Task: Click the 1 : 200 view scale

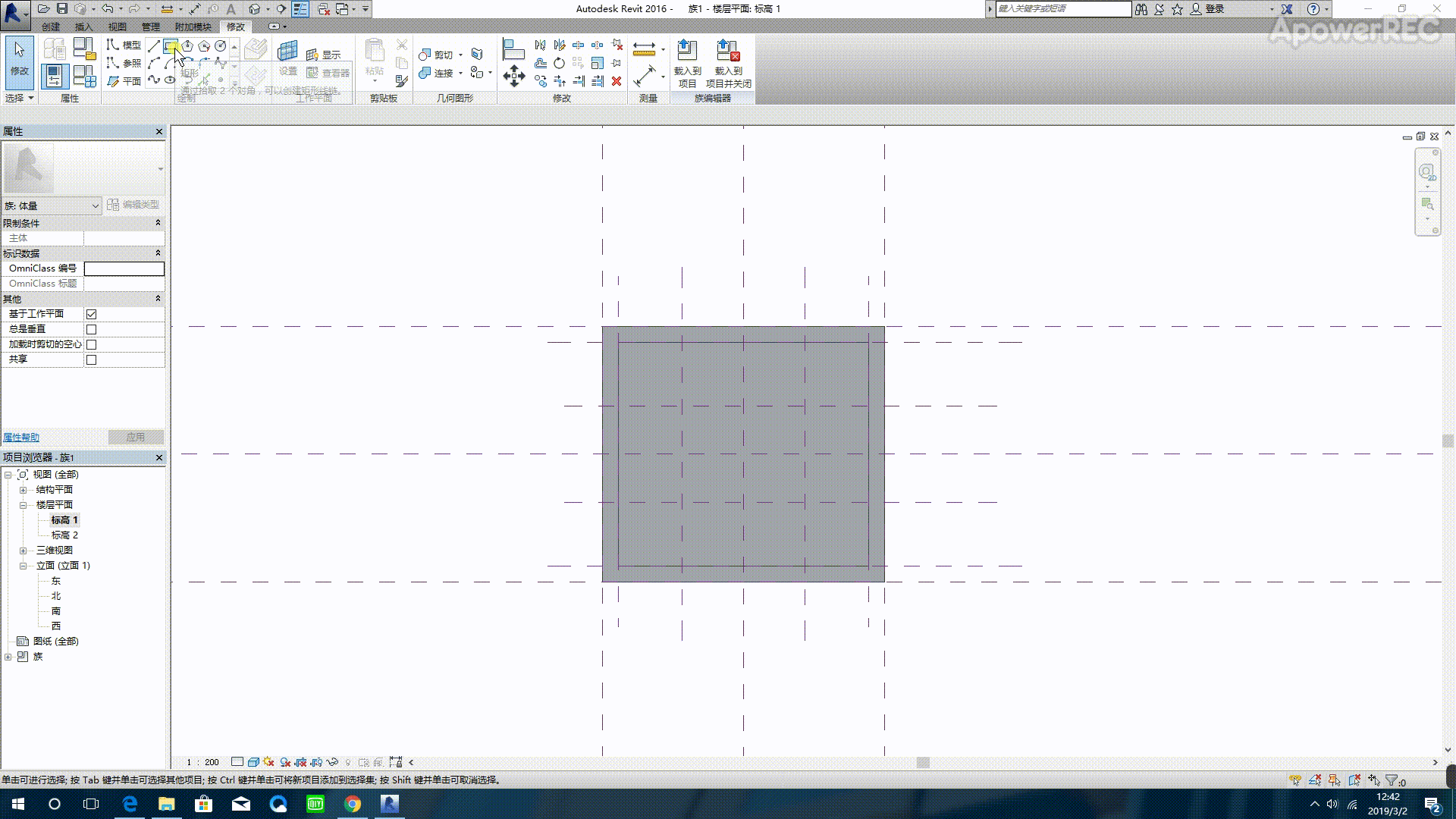Action: [x=202, y=762]
